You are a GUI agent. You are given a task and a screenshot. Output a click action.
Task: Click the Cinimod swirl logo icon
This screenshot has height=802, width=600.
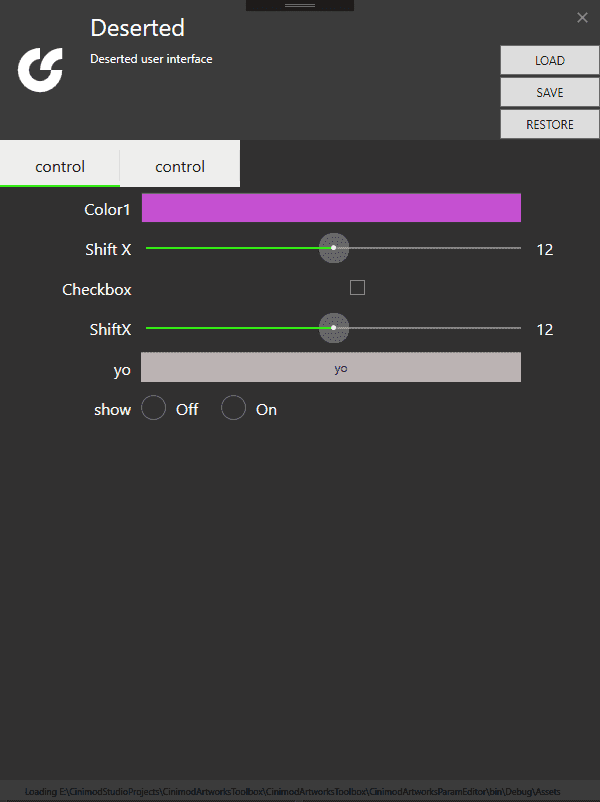pos(40,70)
